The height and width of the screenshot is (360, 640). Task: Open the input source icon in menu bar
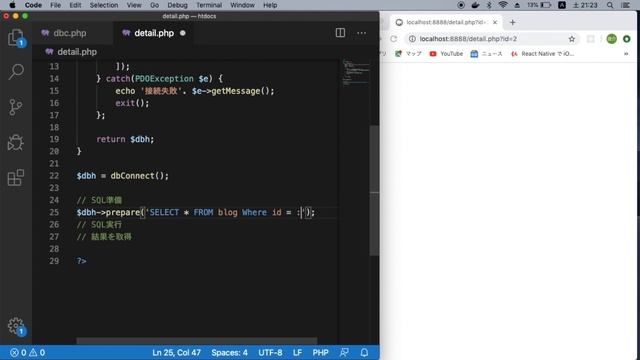[x=562, y=5]
